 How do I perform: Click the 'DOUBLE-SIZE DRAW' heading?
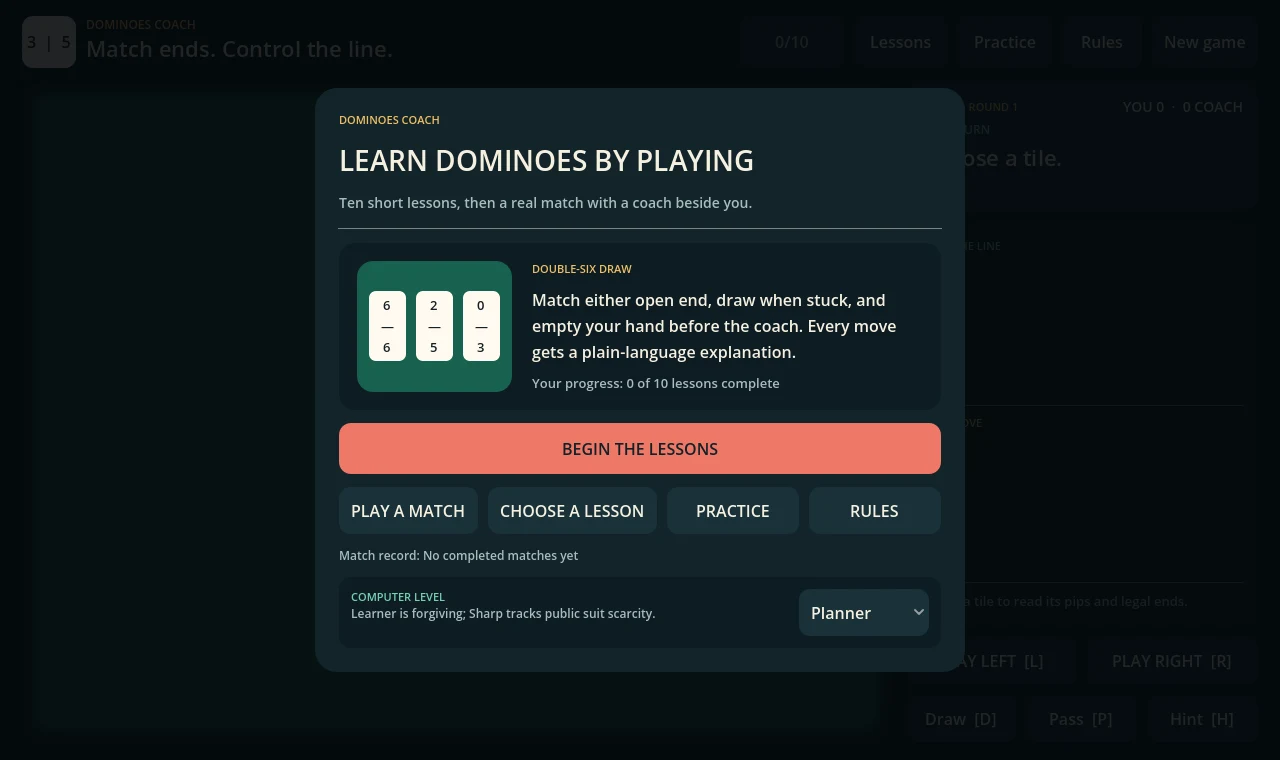[582, 269]
